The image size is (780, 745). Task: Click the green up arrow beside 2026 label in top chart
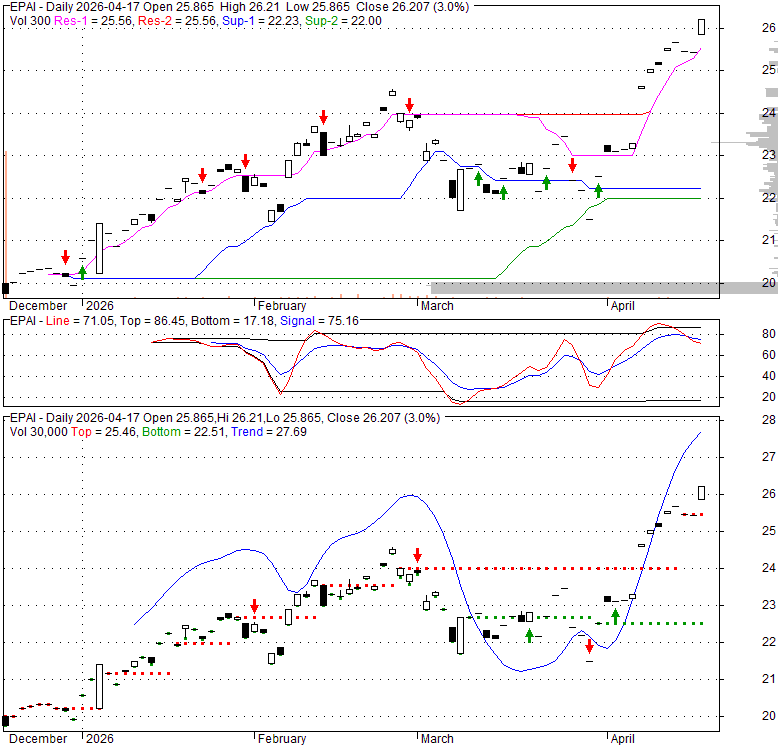(x=82, y=269)
